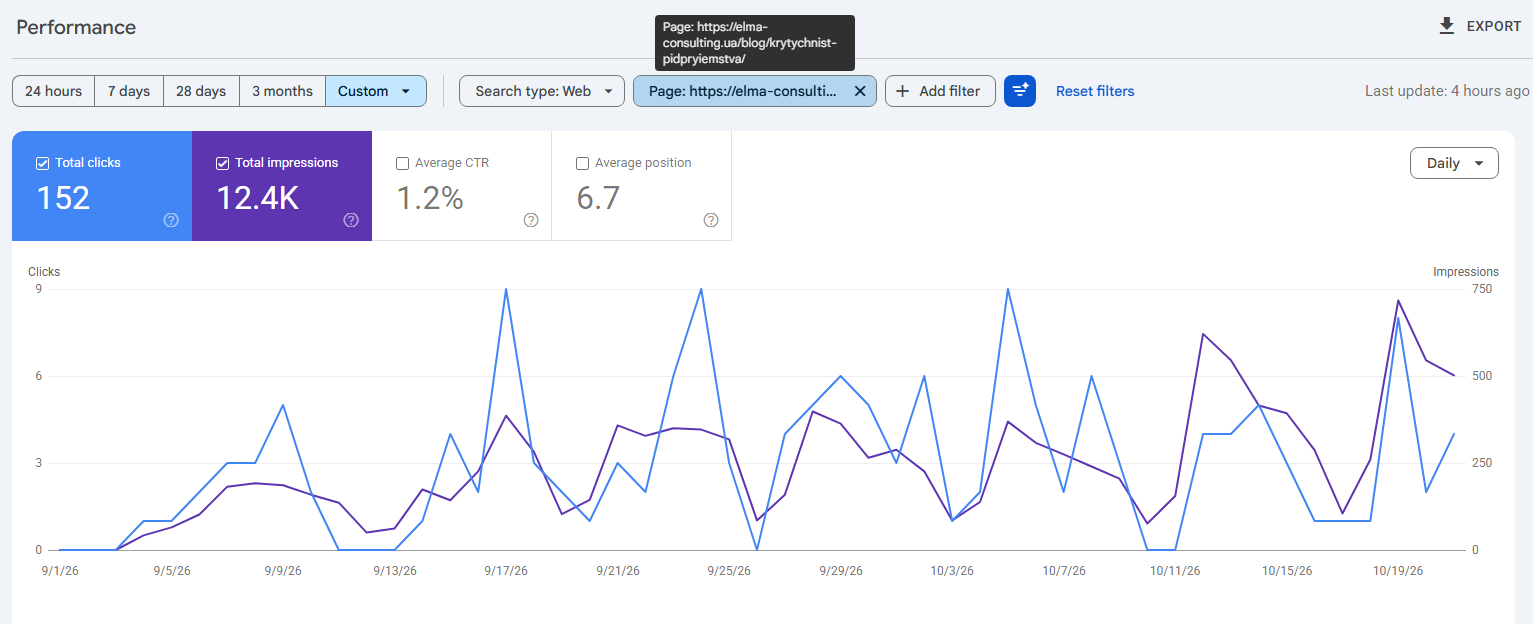Open help icon on Average position card
1533x624 pixels.
711,220
